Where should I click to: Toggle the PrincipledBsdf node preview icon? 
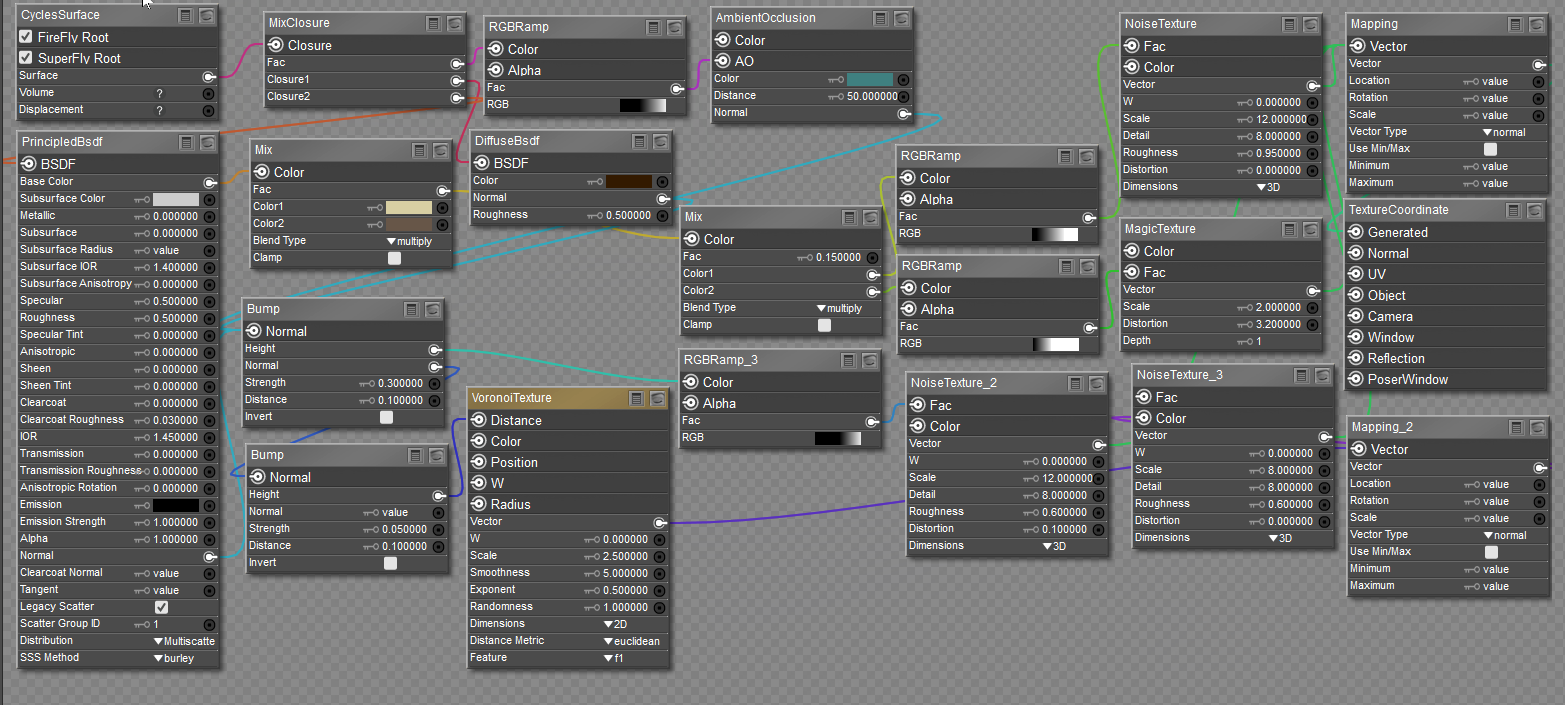pyautogui.click(x=207, y=142)
